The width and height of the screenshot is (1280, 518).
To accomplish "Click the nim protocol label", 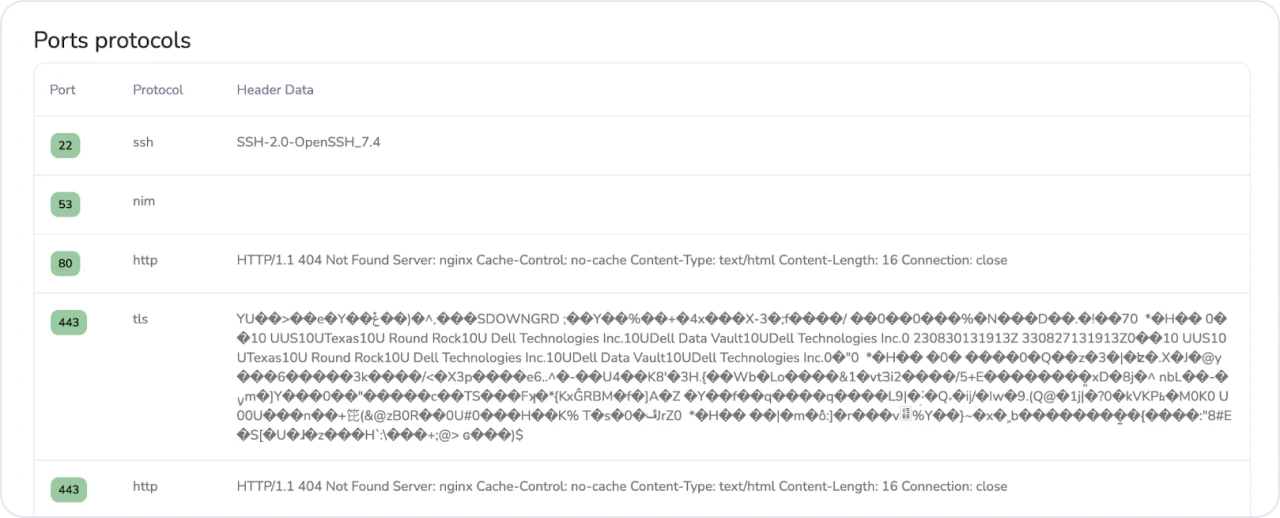I will coord(144,201).
